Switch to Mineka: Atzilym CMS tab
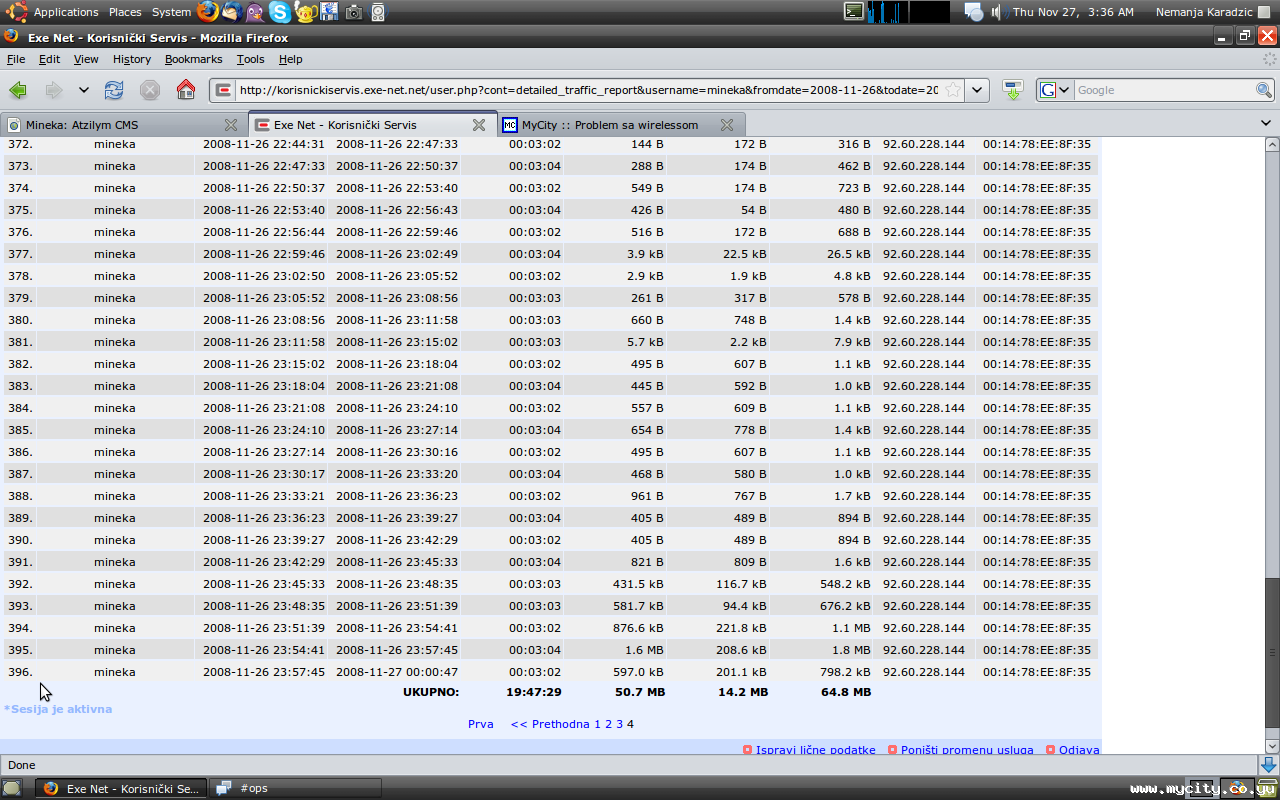 click(x=124, y=125)
